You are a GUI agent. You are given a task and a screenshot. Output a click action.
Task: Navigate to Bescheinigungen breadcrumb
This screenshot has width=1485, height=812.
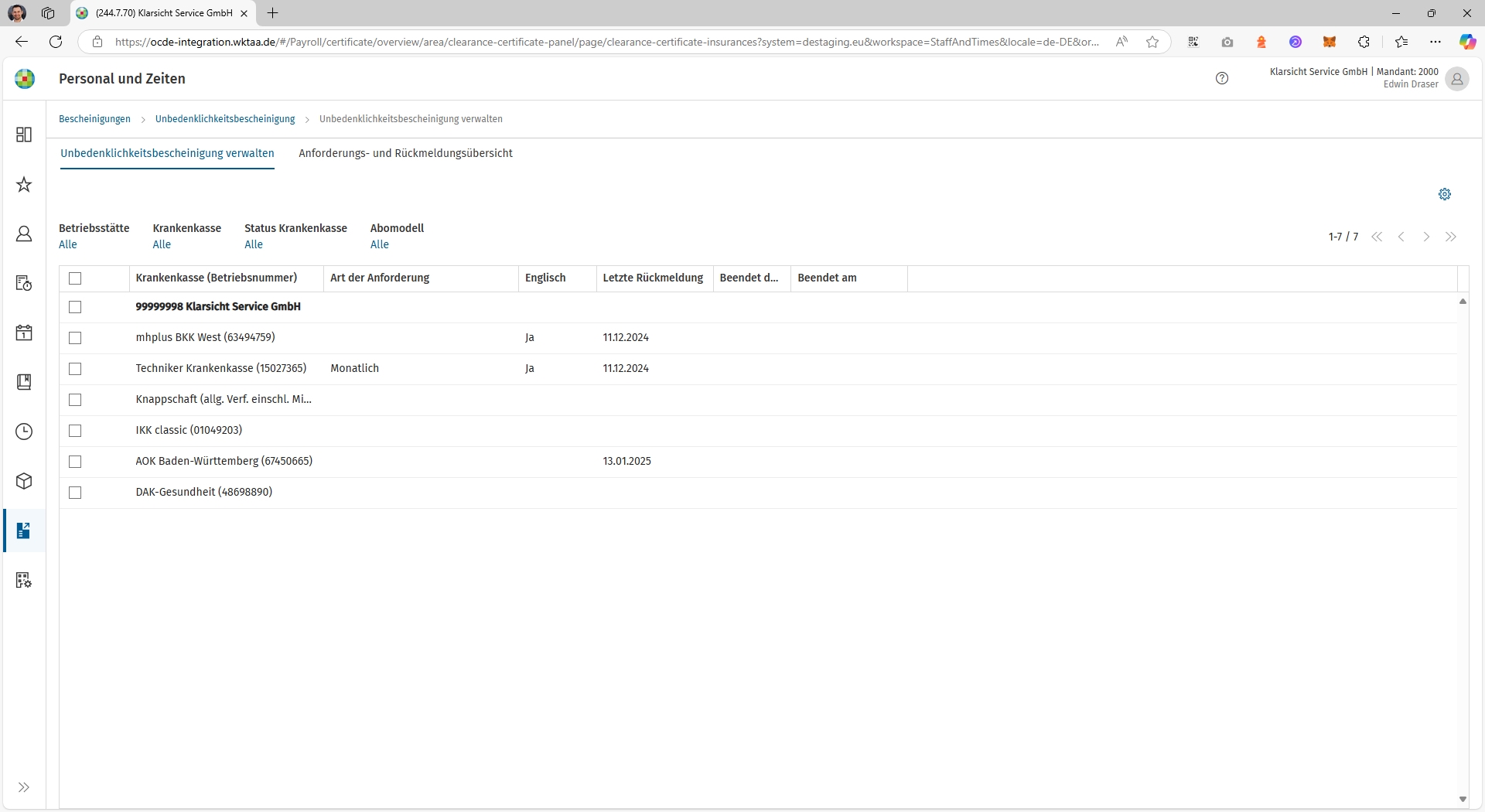[x=94, y=119]
